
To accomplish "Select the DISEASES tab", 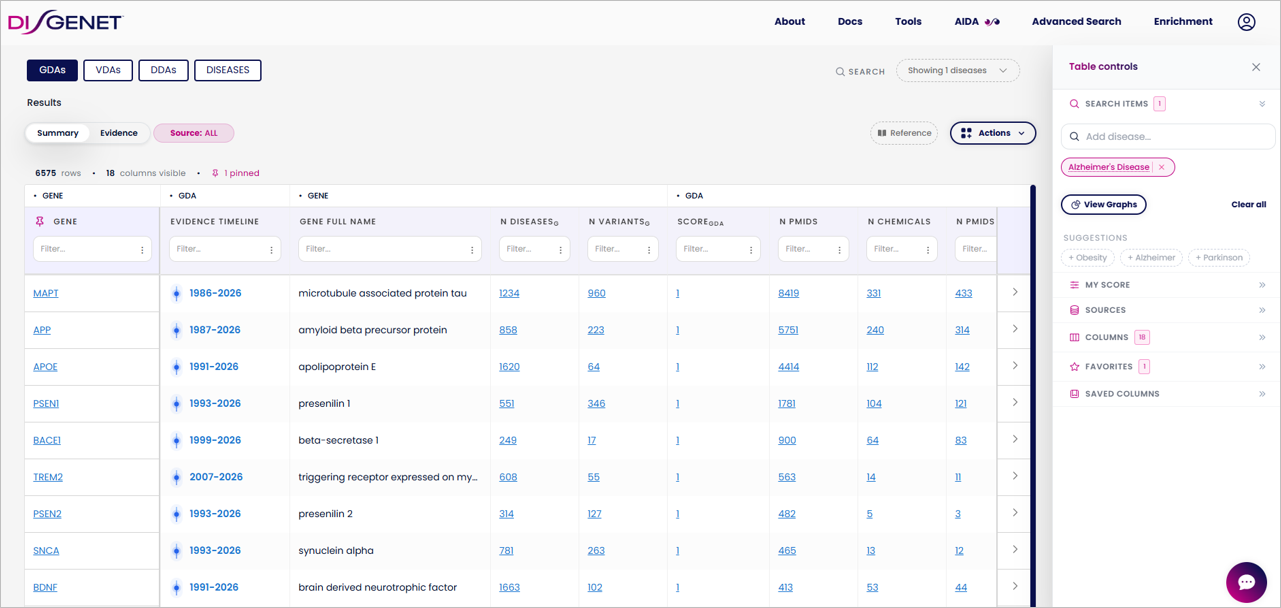I will [228, 70].
